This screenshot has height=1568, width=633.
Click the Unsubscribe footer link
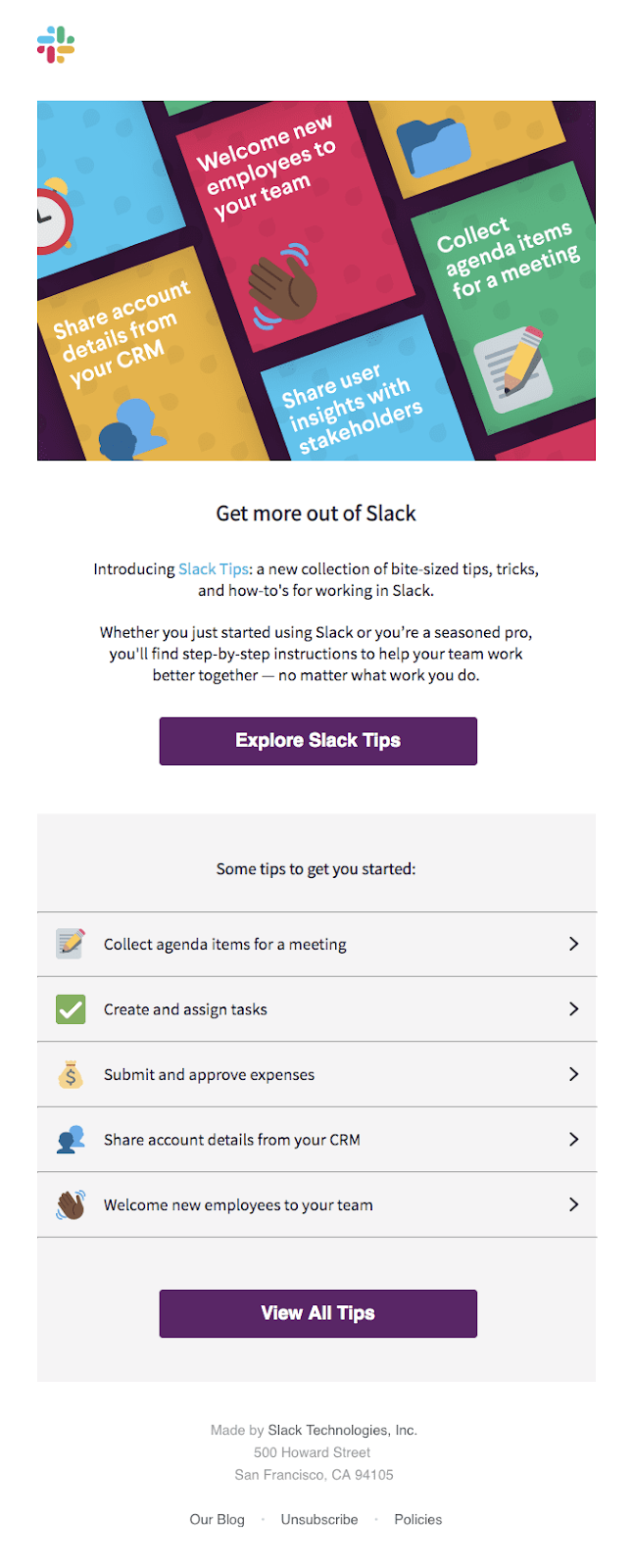[x=319, y=1520]
